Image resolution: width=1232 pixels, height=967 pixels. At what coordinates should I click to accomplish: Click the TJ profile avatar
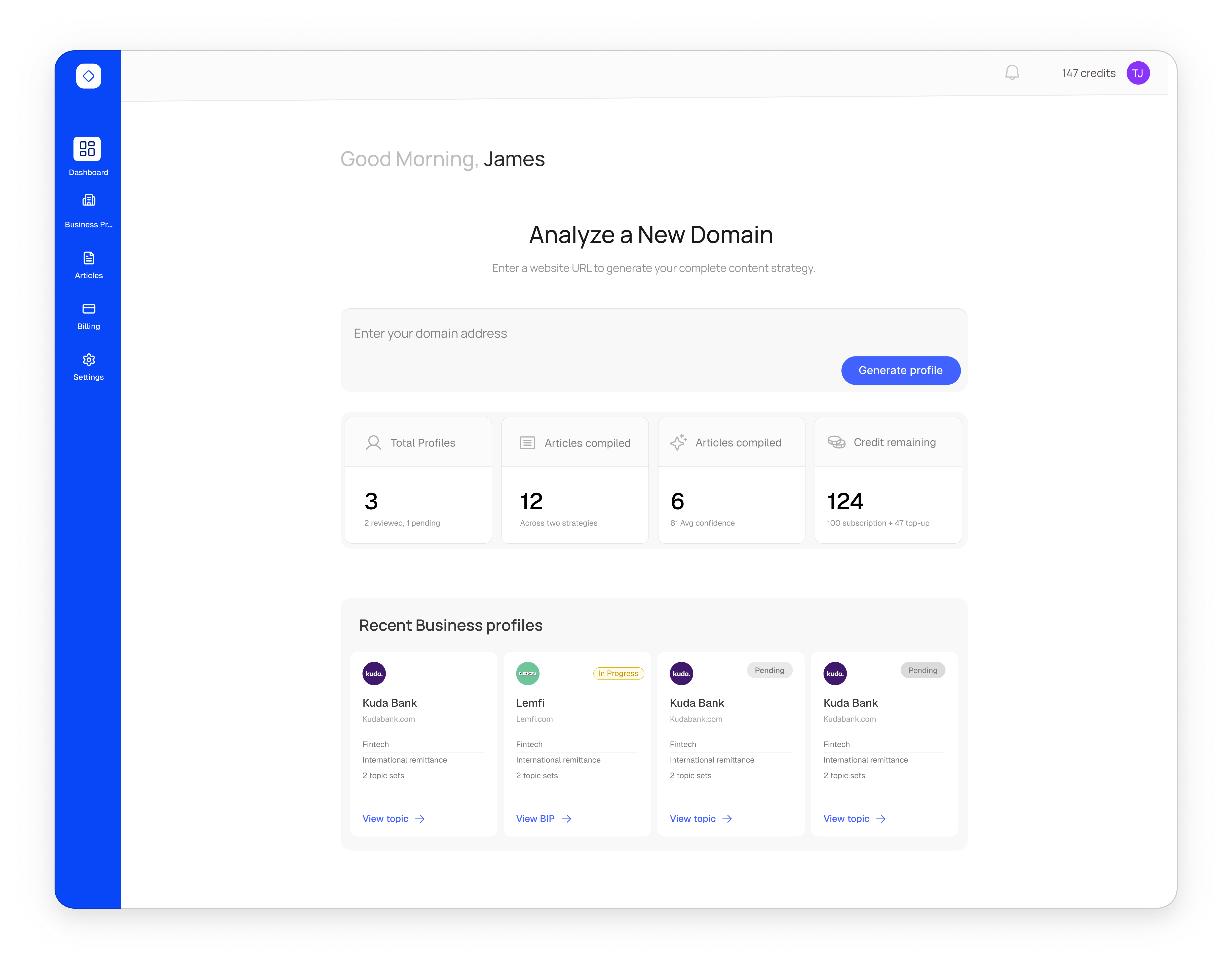(x=1138, y=72)
